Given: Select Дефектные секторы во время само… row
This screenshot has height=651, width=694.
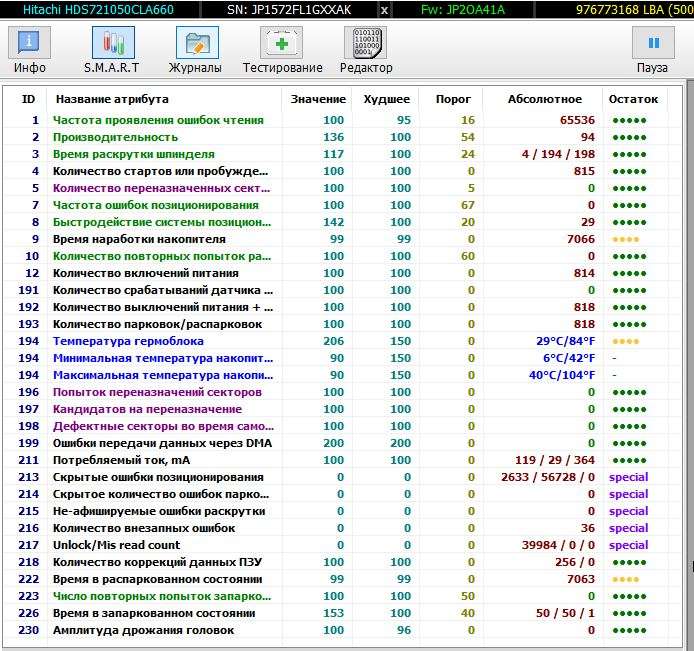Looking at the screenshot, I should [341, 426].
